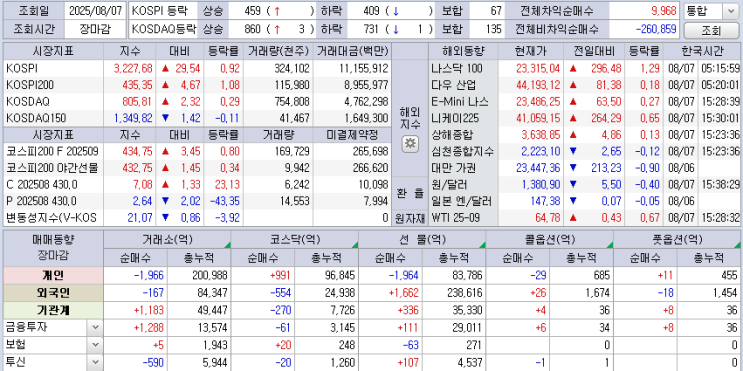Select the 환율 side tab
Viewport: 743px width, 371px height.
[410, 193]
